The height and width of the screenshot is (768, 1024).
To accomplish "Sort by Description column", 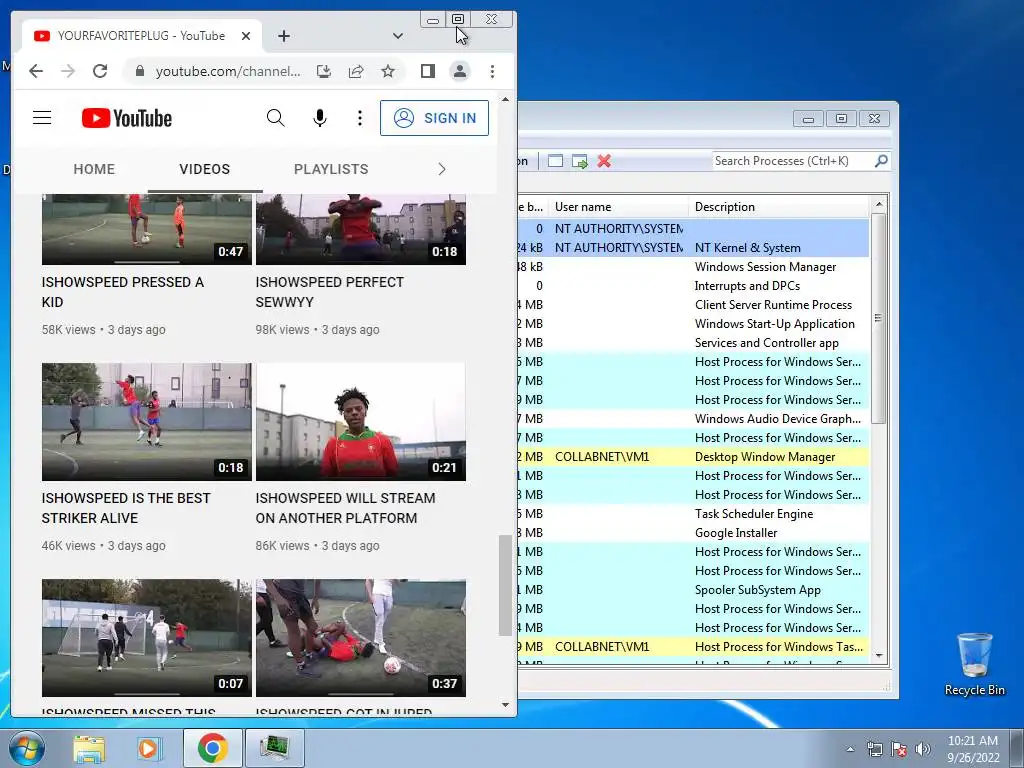I will pos(779,206).
